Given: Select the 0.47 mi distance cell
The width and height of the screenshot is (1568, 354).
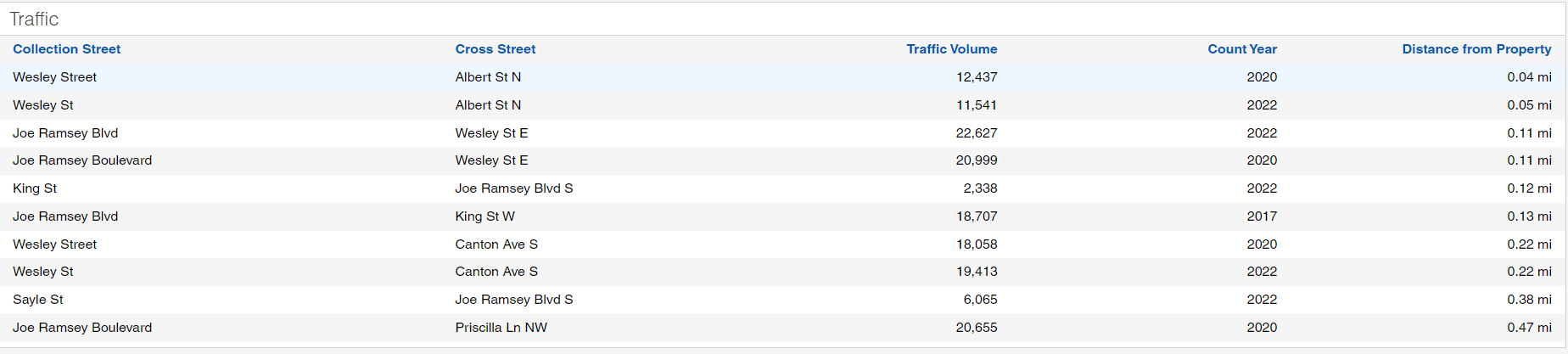Looking at the screenshot, I should click(x=1529, y=328).
